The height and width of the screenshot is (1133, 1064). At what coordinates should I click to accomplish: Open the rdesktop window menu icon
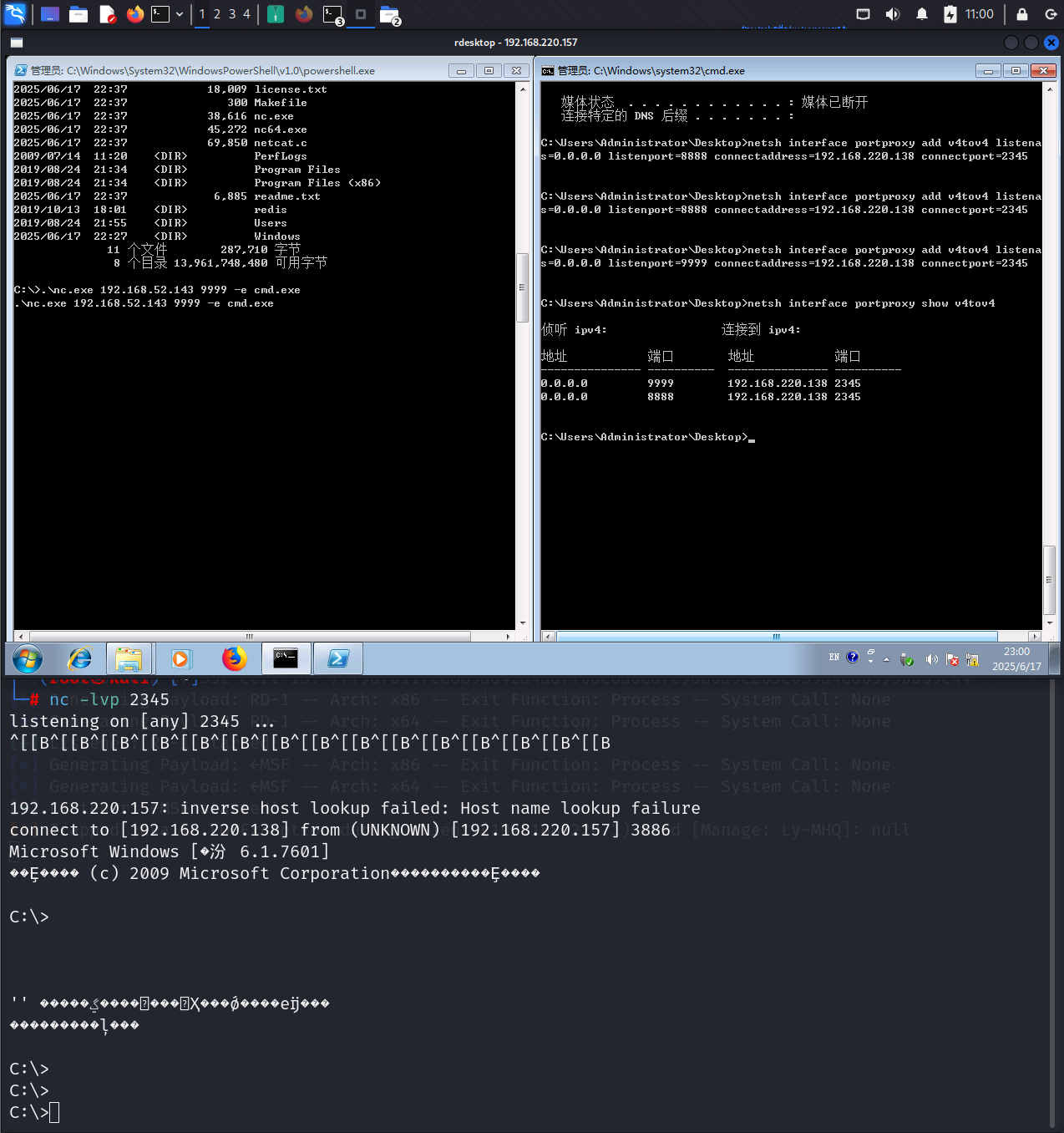(17, 43)
